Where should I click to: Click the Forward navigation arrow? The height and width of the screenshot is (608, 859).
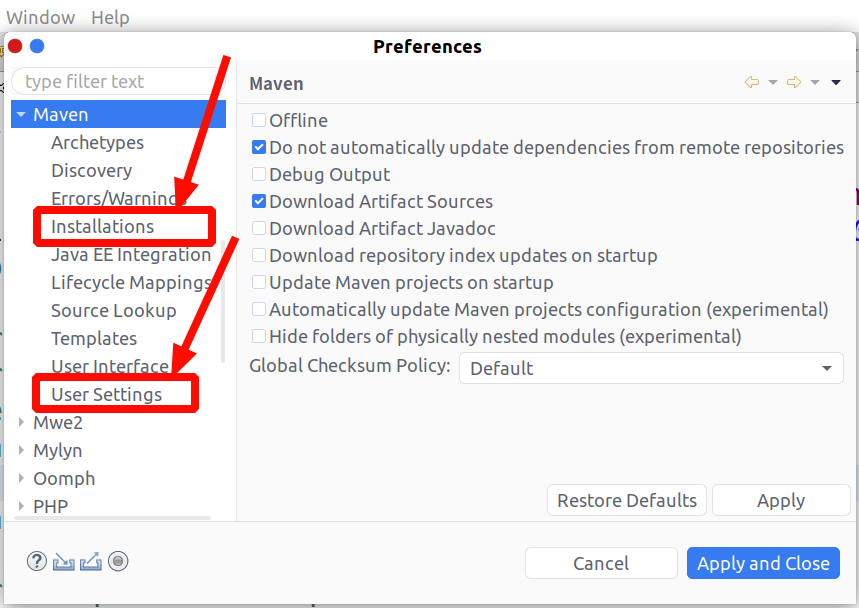[794, 82]
